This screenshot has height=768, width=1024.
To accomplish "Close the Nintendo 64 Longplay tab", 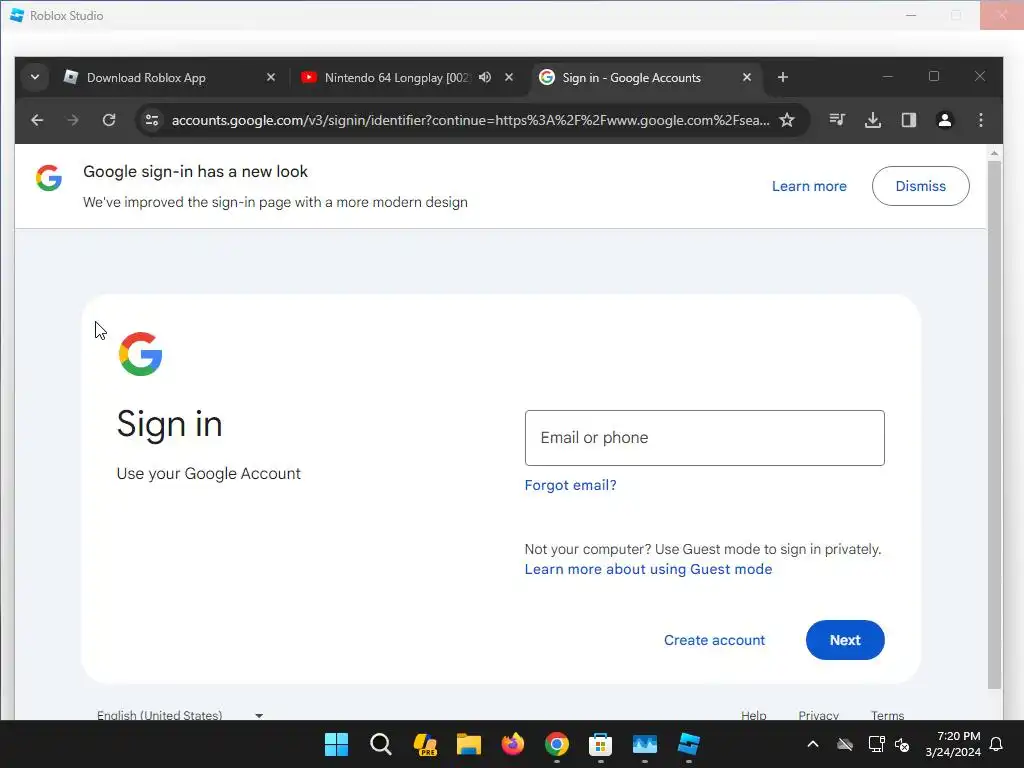I will coord(509,77).
